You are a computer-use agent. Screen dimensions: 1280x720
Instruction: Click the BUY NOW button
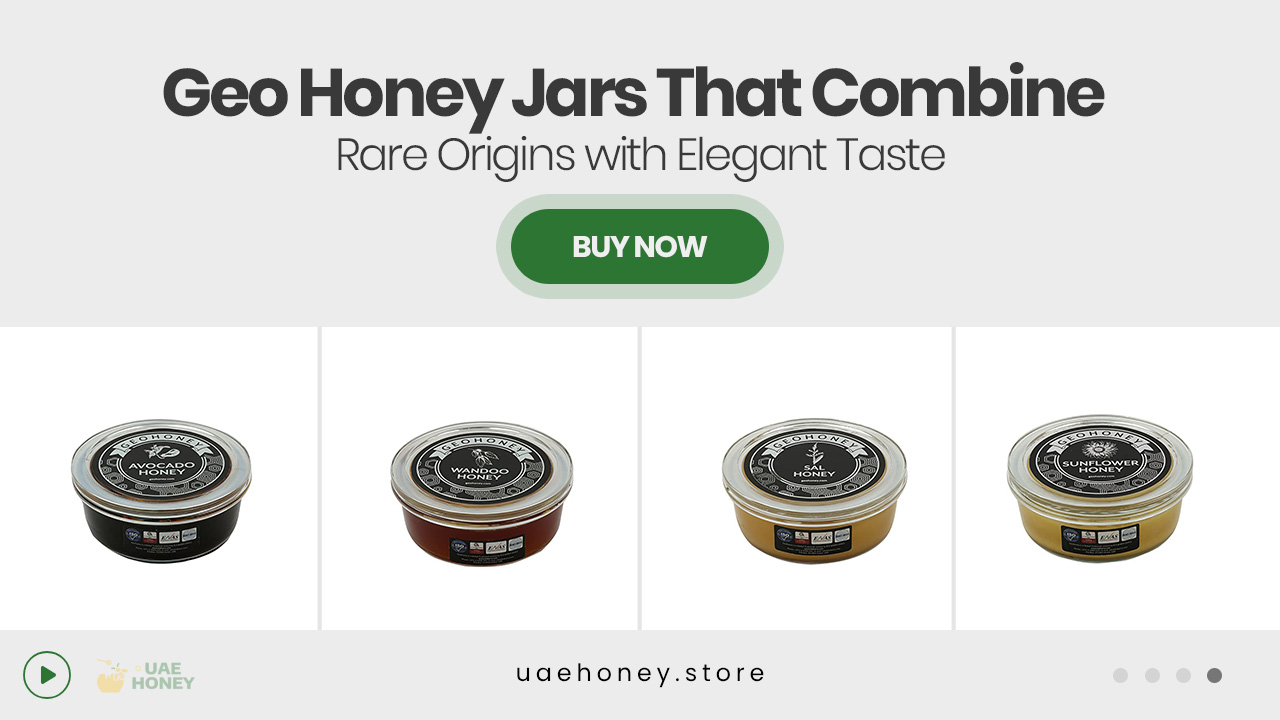click(640, 246)
